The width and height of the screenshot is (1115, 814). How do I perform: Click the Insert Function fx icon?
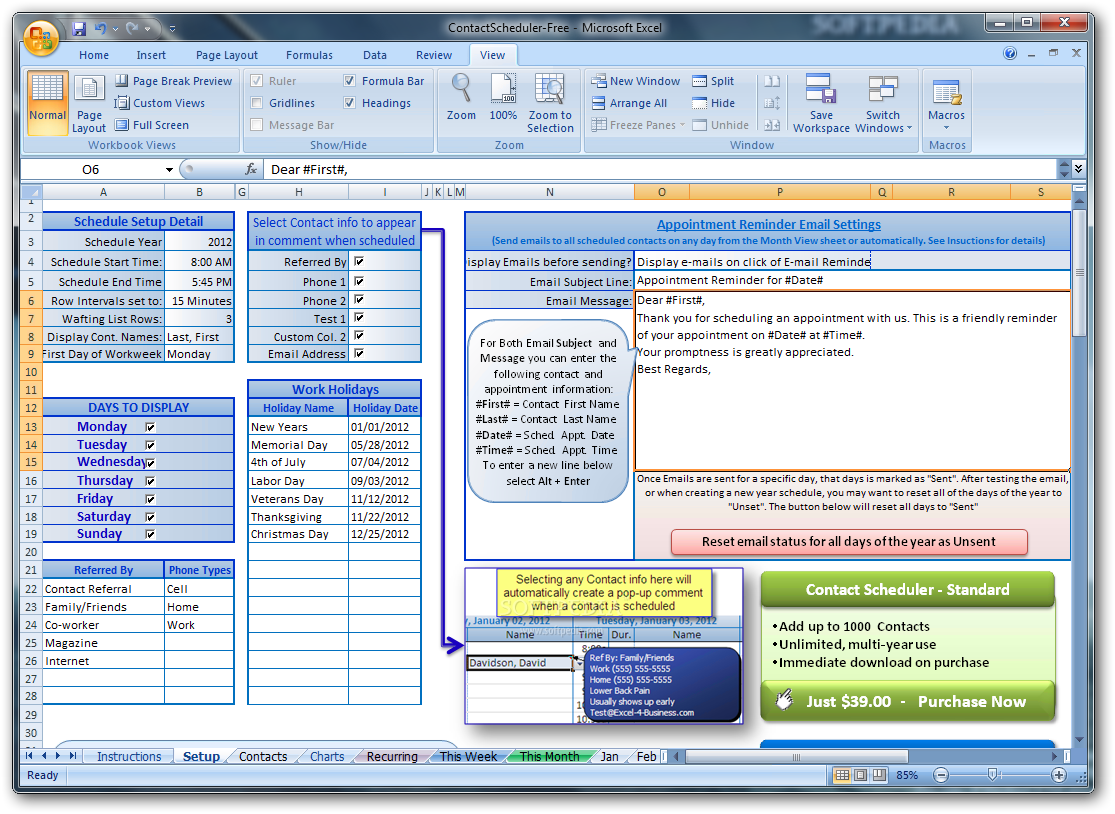click(251, 169)
